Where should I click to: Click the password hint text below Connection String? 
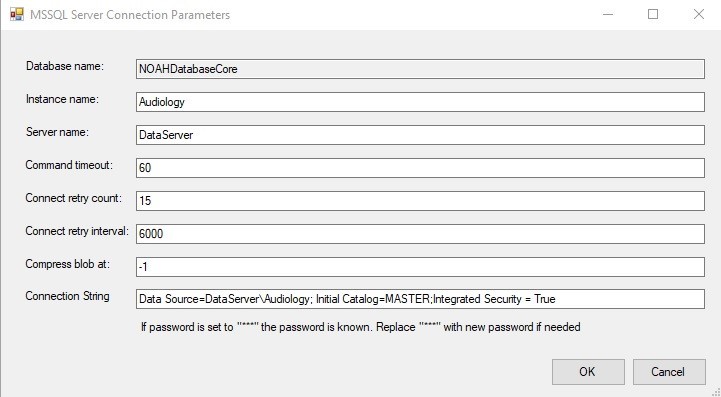coord(360,327)
